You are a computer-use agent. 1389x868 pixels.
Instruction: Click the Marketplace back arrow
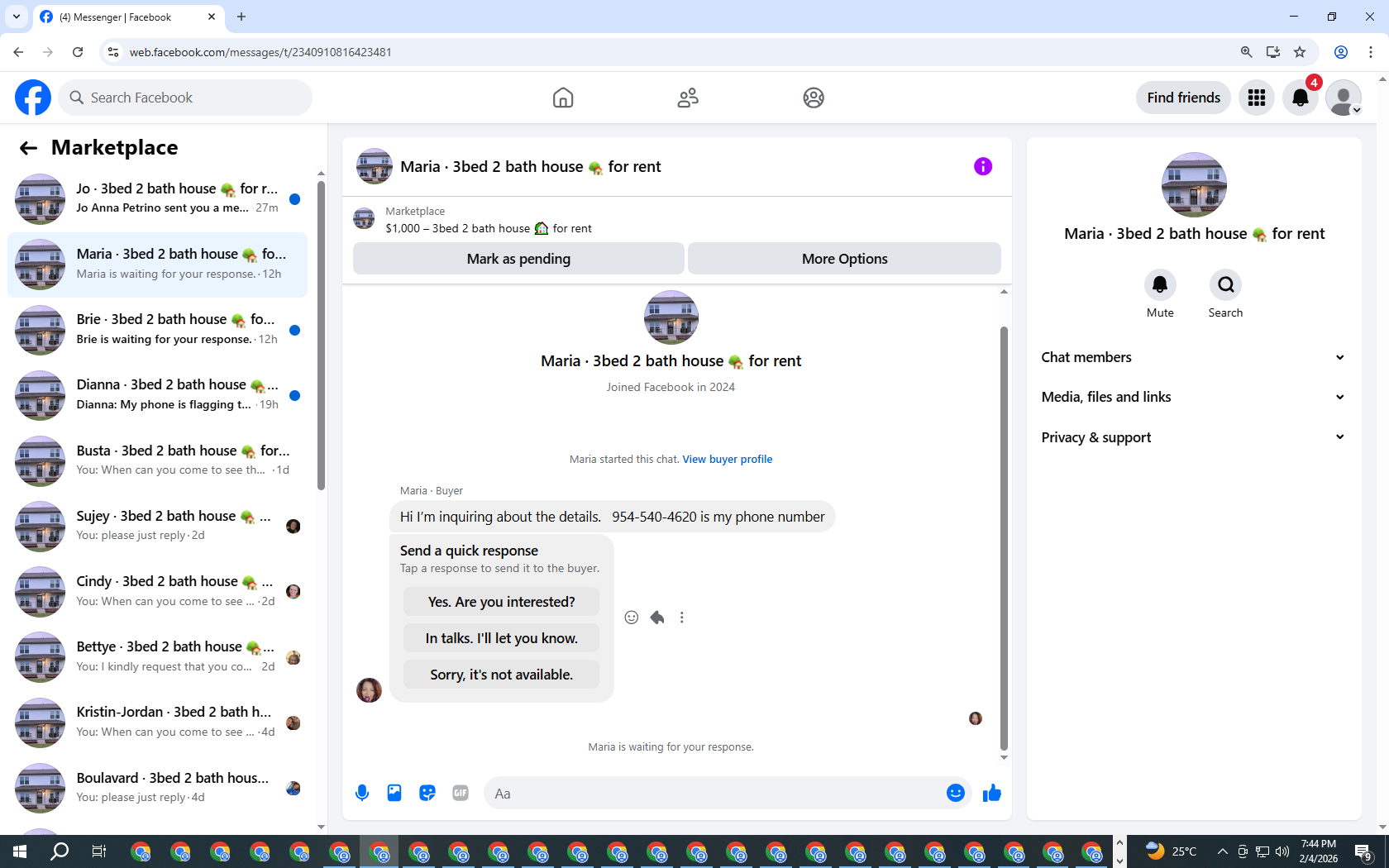click(28, 148)
